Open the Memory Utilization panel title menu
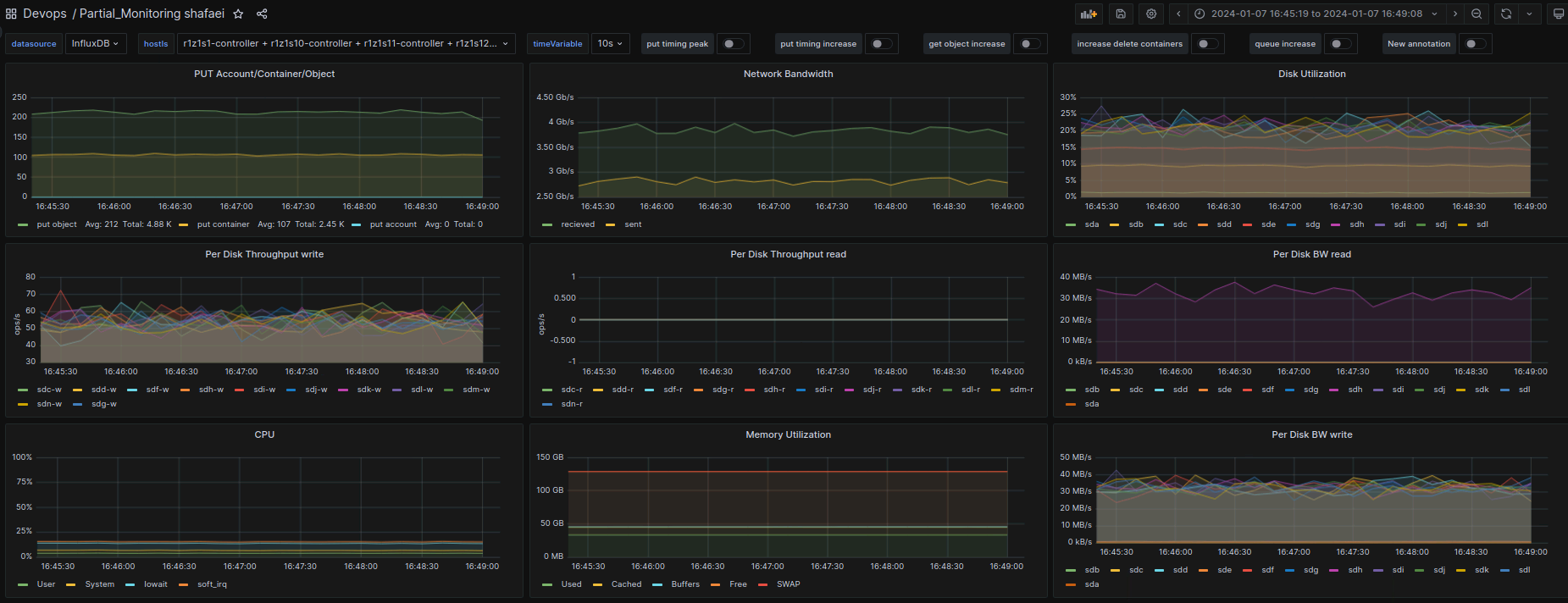1568x603 pixels. click(788, 434)
